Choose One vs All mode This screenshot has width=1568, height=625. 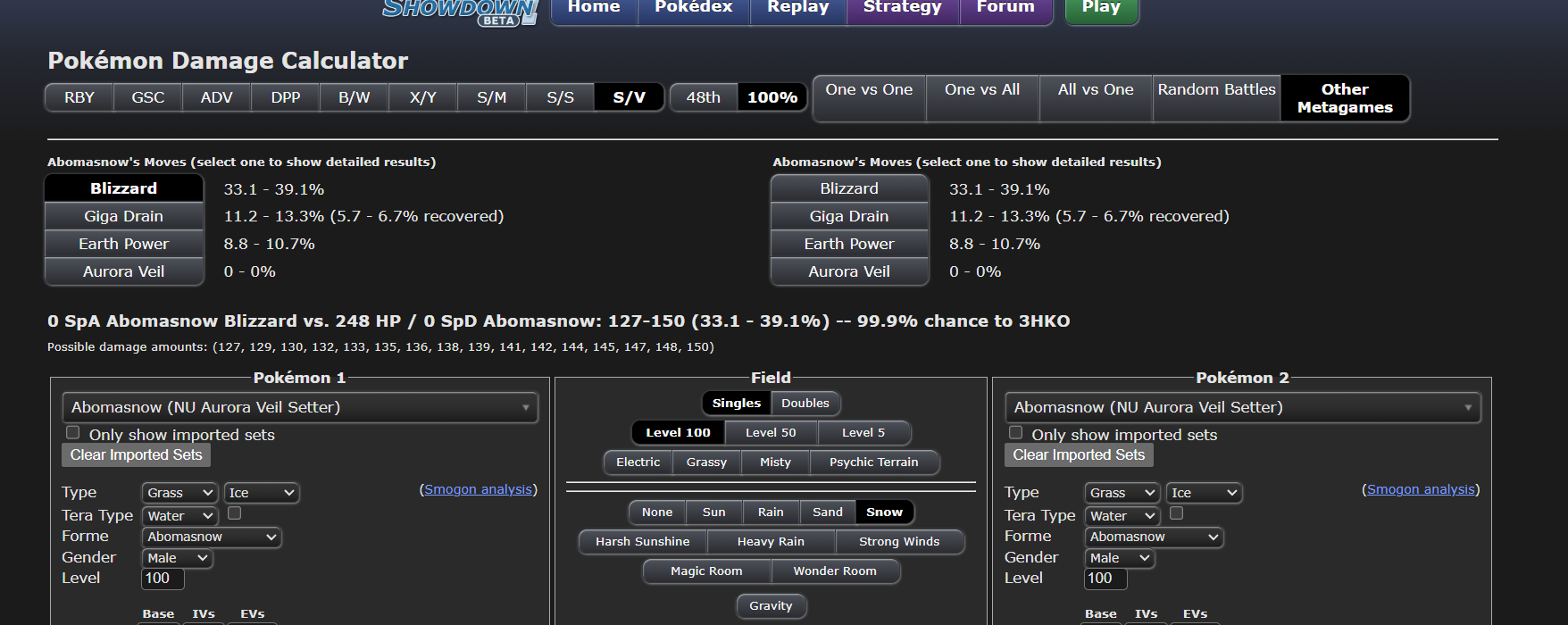(x=982, y=98)
